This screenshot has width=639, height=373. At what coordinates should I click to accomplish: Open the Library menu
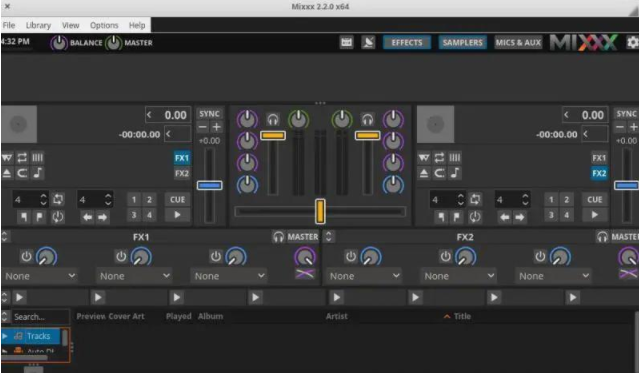click(38, 25)
